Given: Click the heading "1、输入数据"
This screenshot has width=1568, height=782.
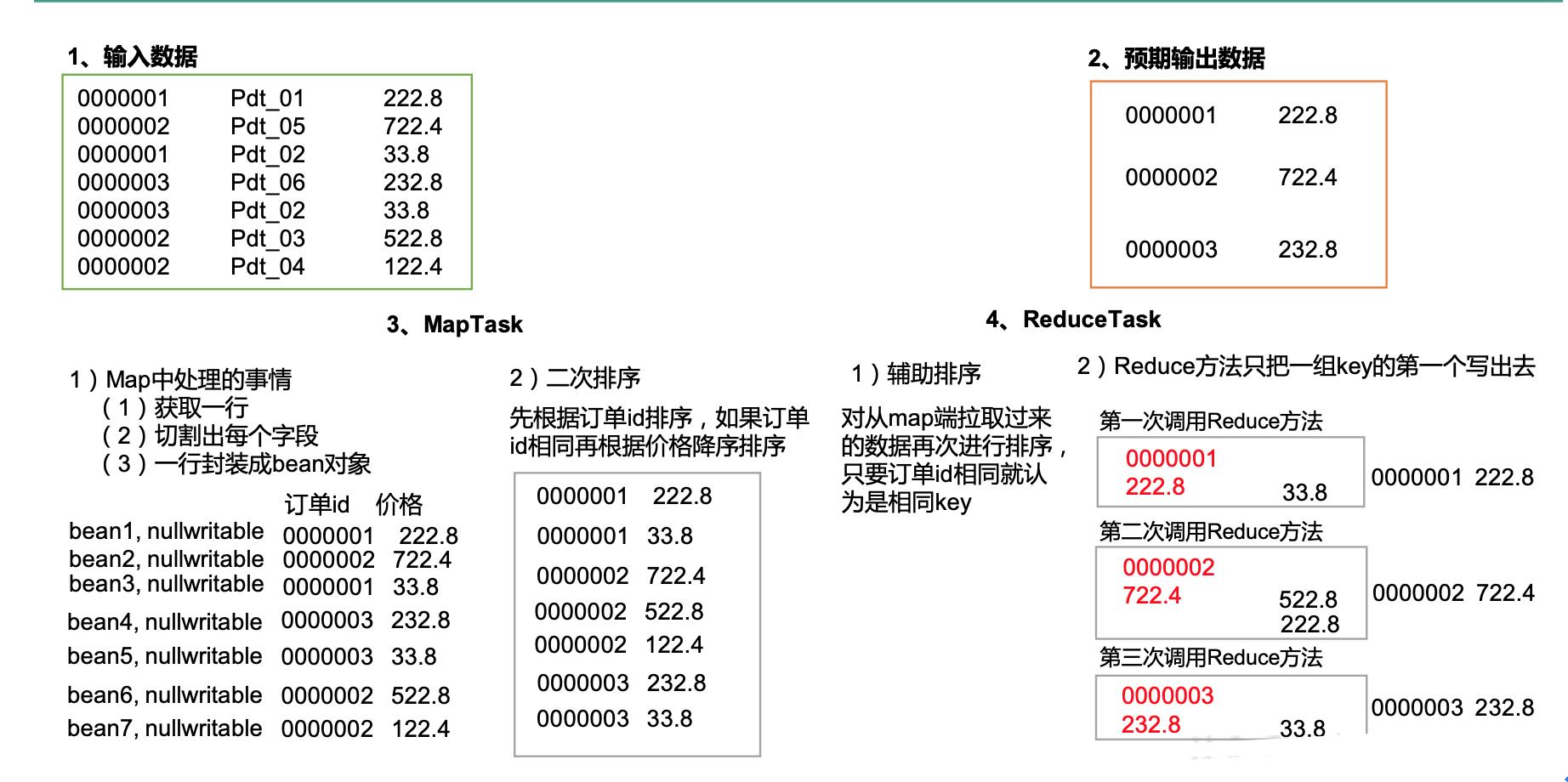Looking at the screenshot, I should point(133,57).
